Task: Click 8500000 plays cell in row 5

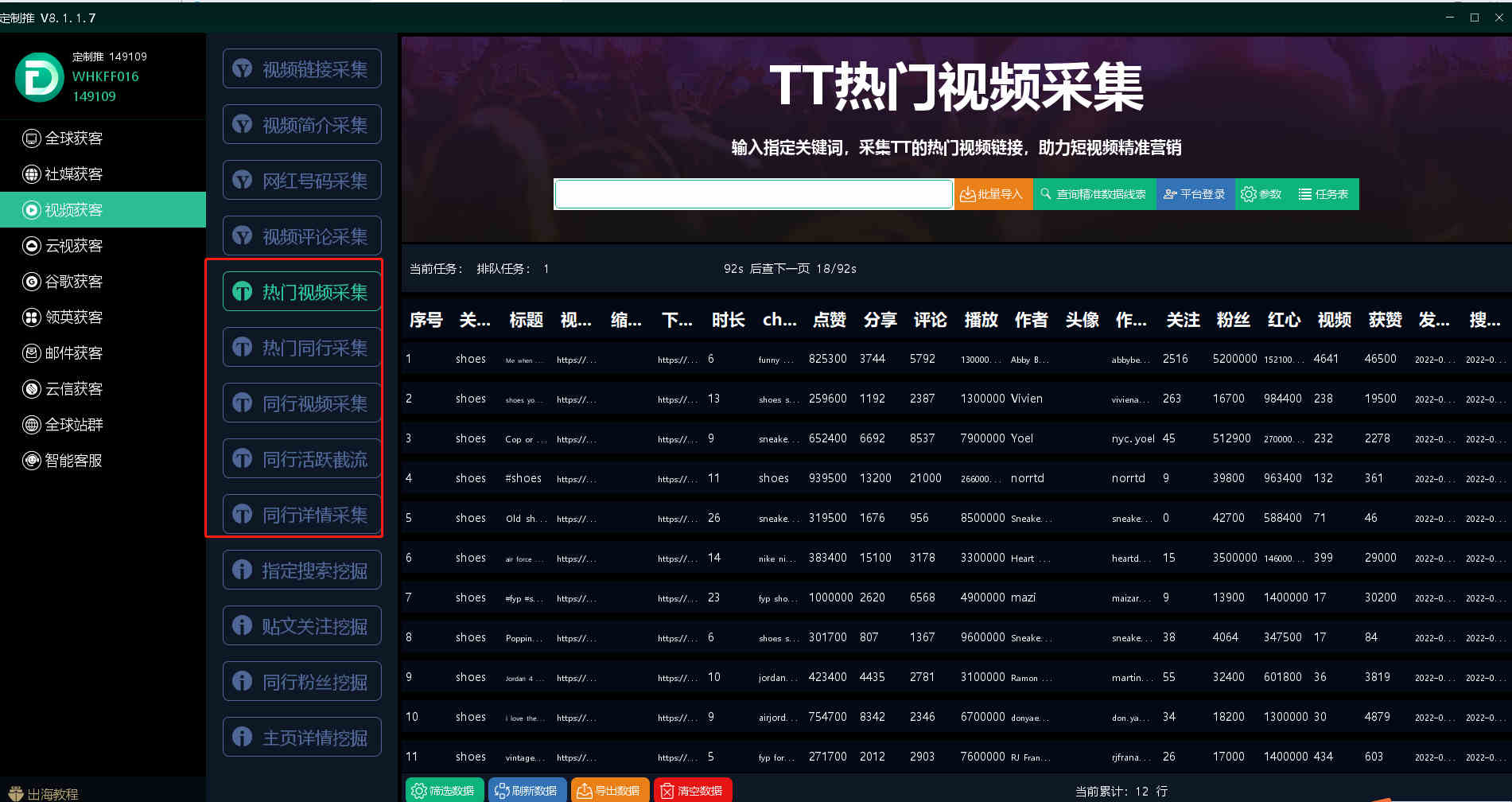Action: point(983,518)
